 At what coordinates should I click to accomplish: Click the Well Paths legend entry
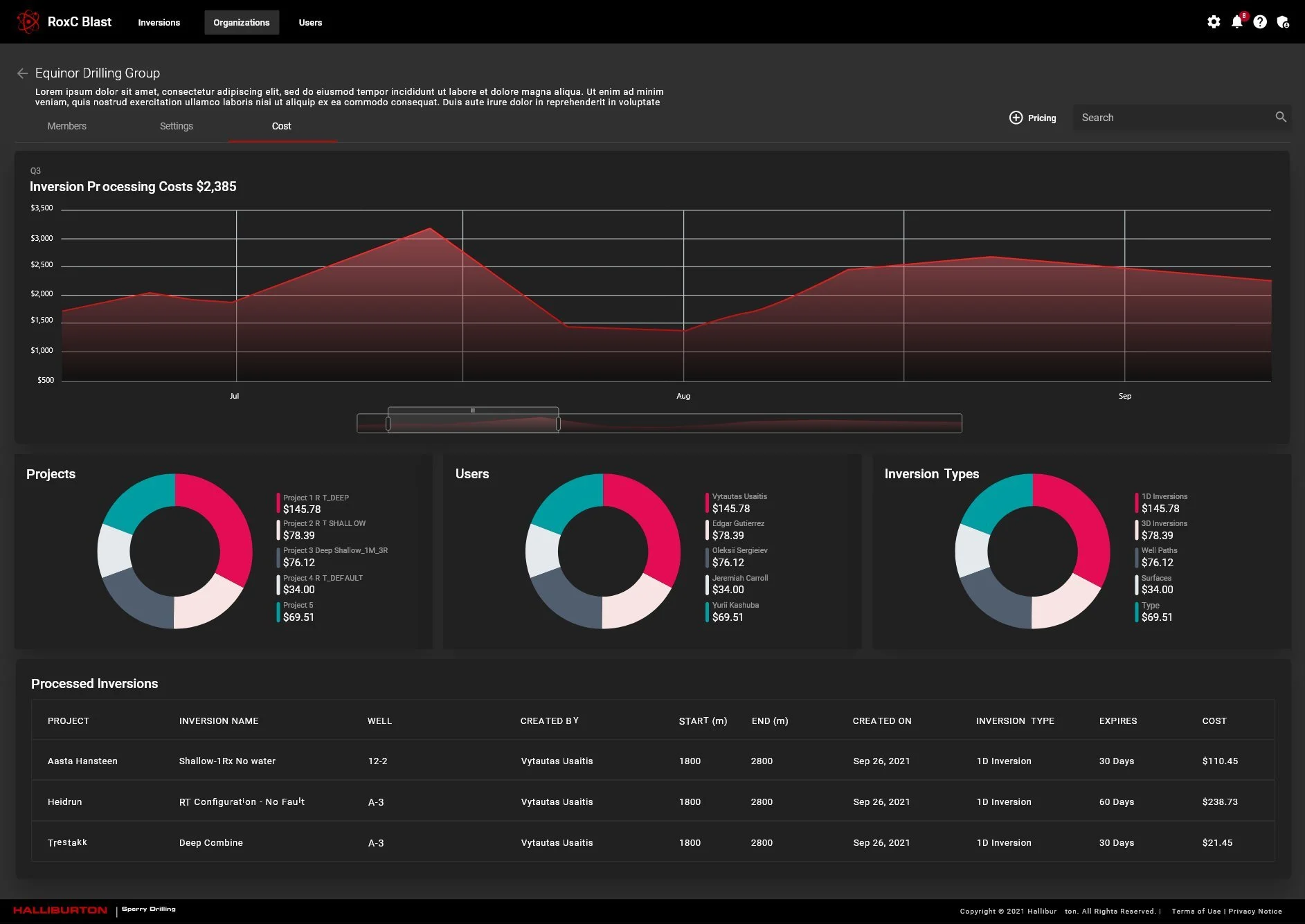tap(1157, 557)
